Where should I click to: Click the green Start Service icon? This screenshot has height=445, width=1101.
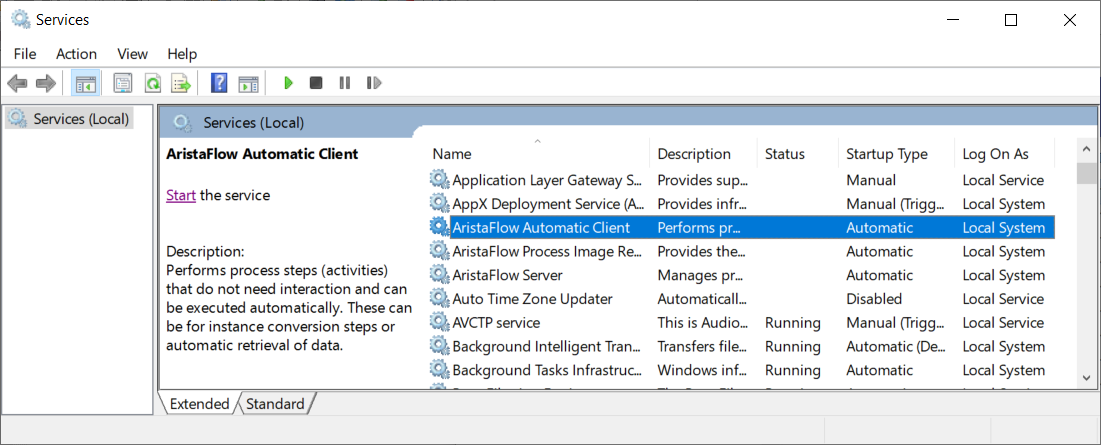(288, 84)
